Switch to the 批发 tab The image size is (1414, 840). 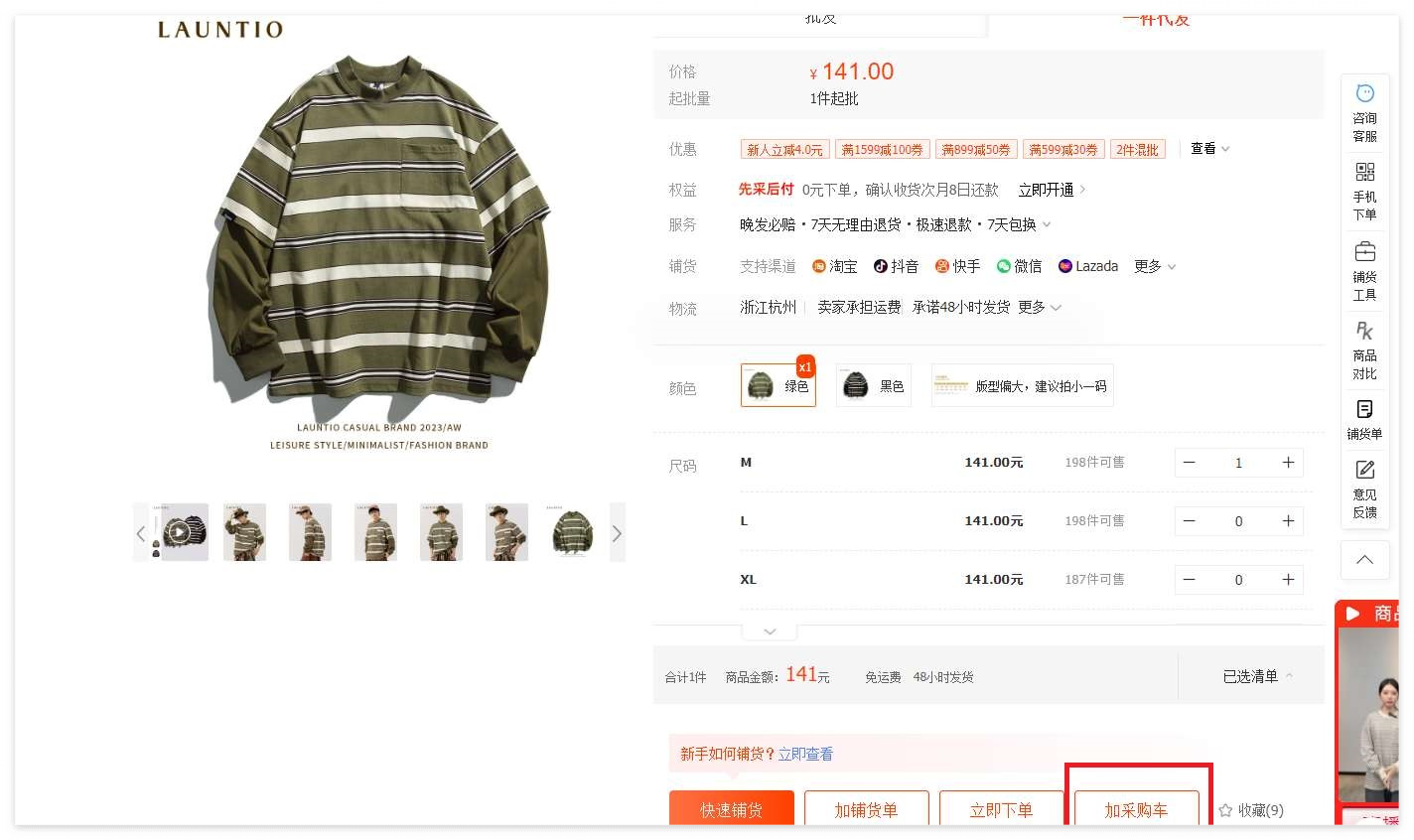tap(820, 20)
